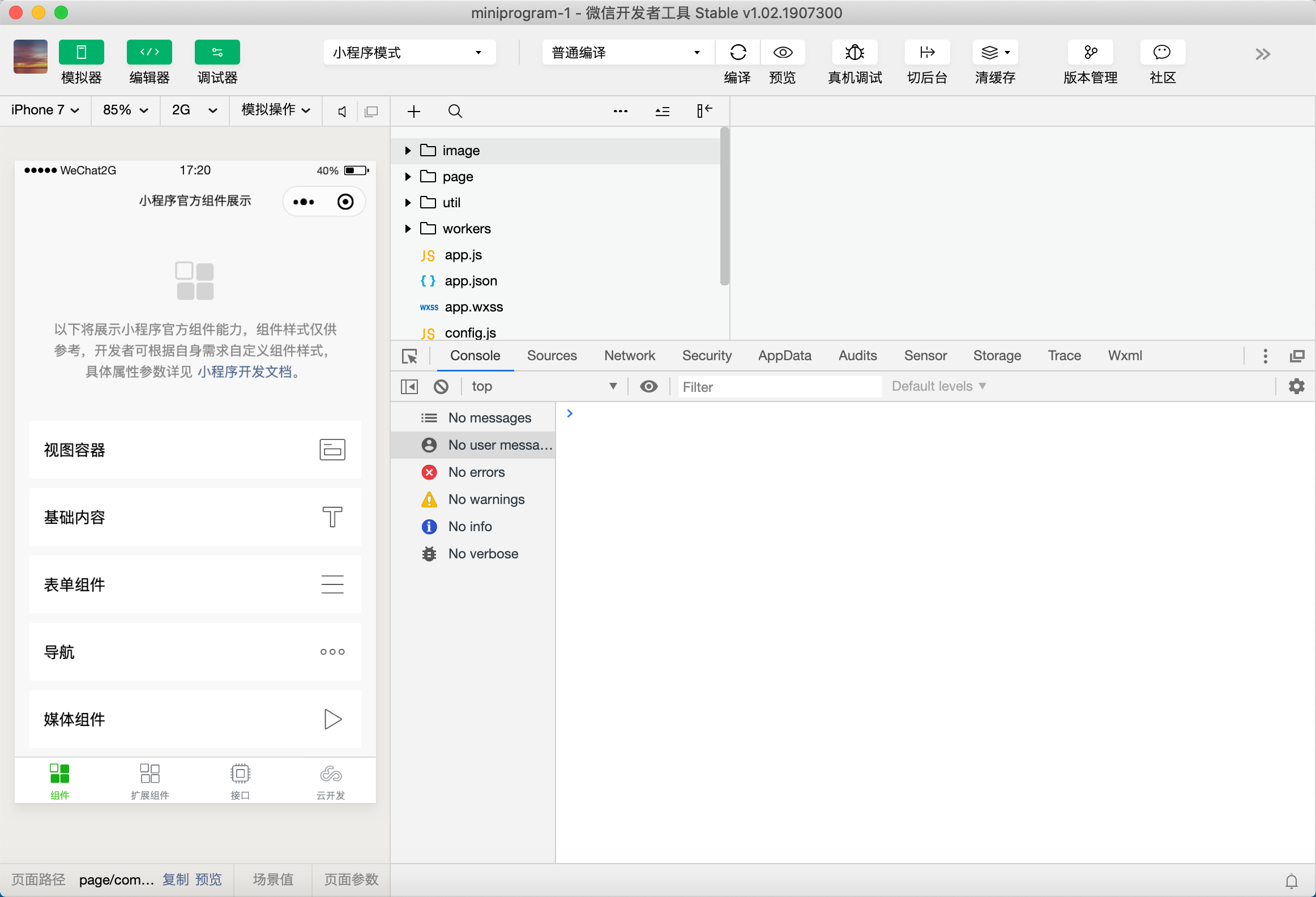Open 真机调试 remote debug bug icon
The height and width of the screenshot is (897, 1316).
(854, 53)
